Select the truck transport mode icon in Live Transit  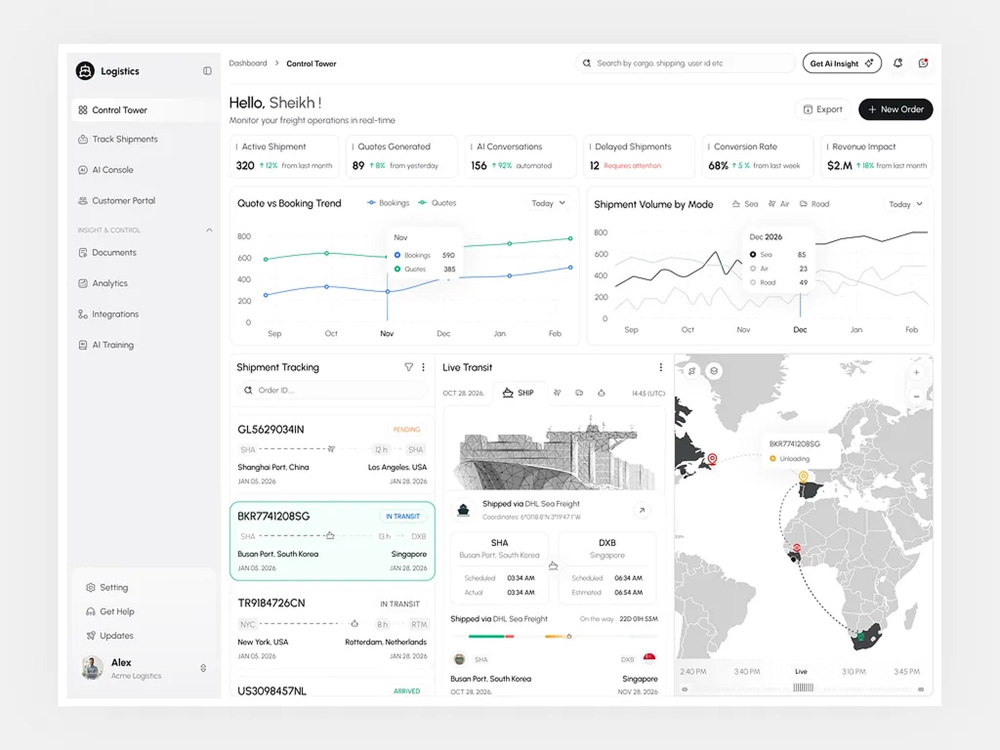(579, 393)
